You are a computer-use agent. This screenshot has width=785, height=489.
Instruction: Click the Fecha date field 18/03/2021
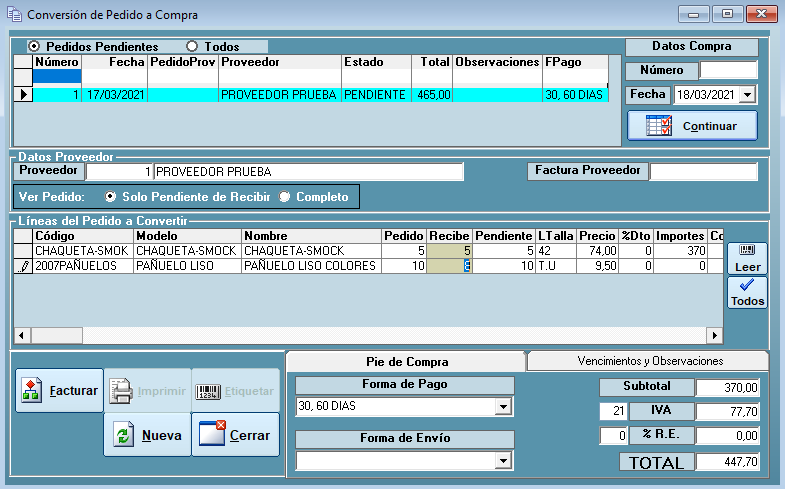(707, 95)
